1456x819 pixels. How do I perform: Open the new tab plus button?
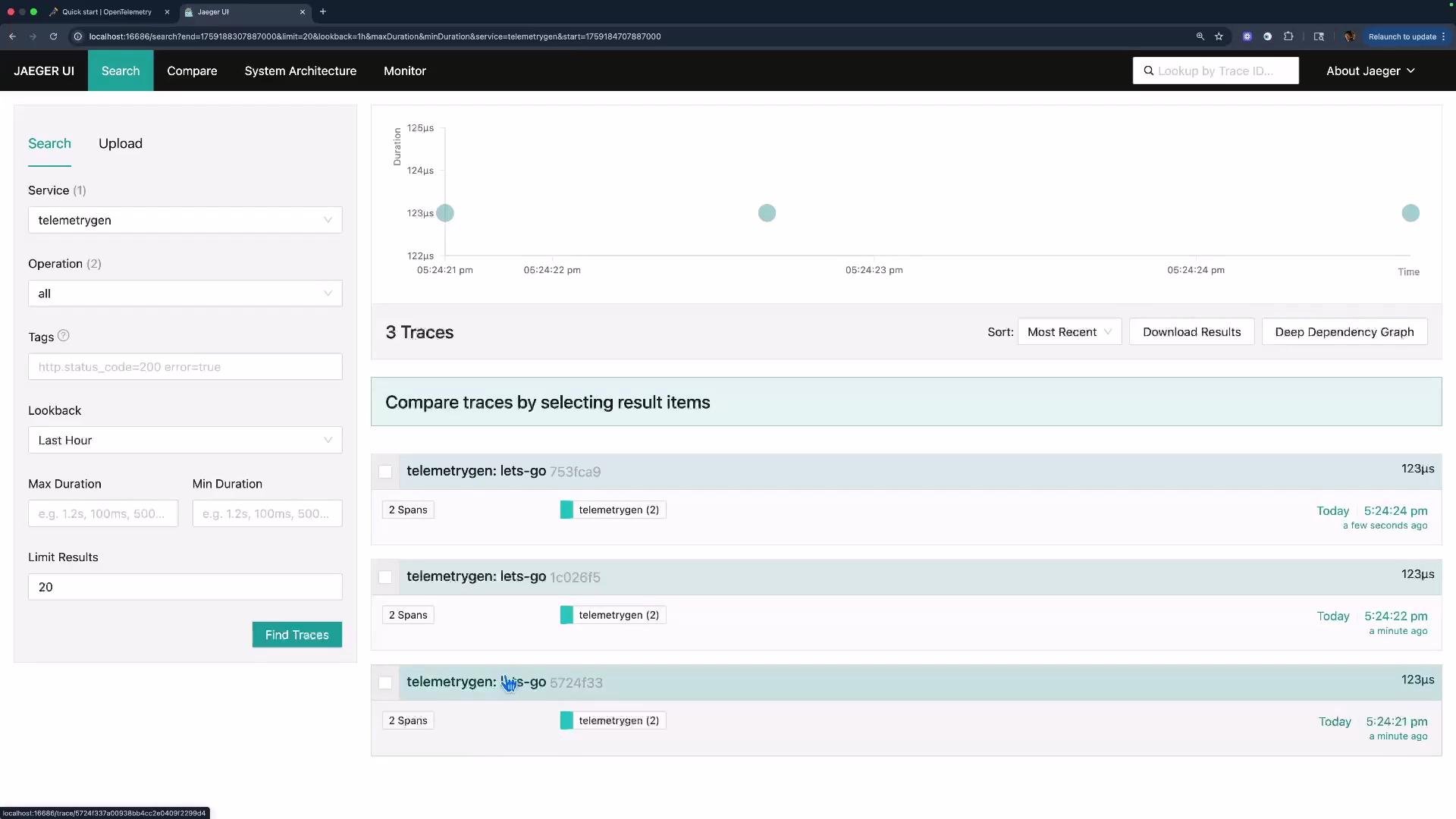(x=323, y=11)
